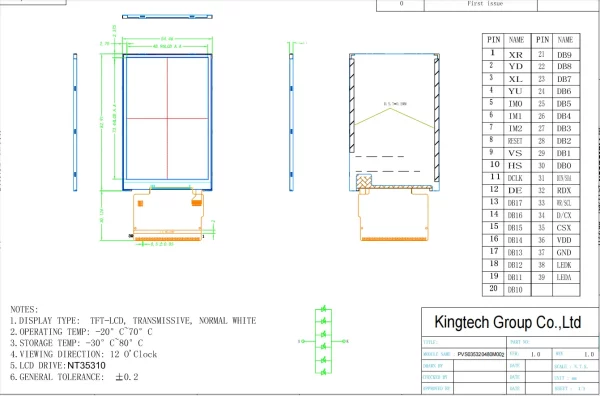Screen dimensions: 600x396
Task: Click the GND name cell in pin table
Action: pos(564,253)
